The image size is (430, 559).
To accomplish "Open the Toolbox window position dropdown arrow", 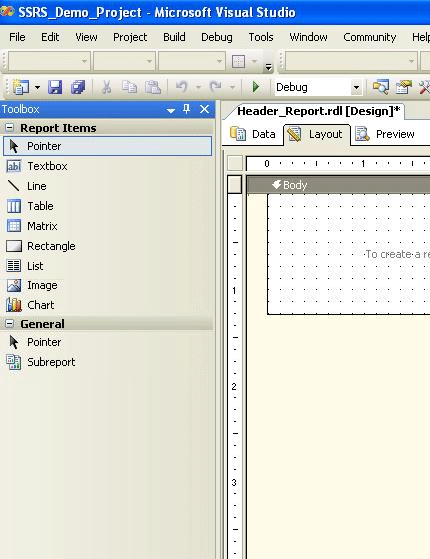I will pos(171,111).
